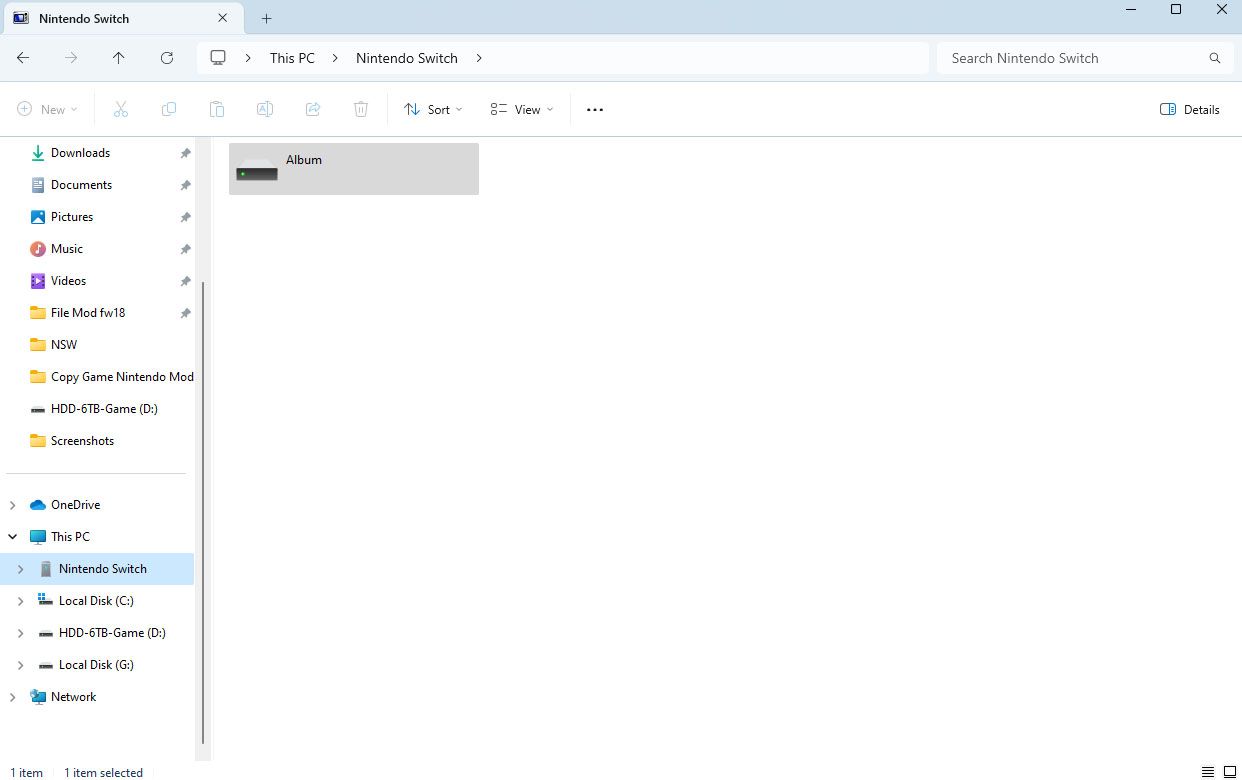Open the See more ellipsis menu

(x=595, y=110)
